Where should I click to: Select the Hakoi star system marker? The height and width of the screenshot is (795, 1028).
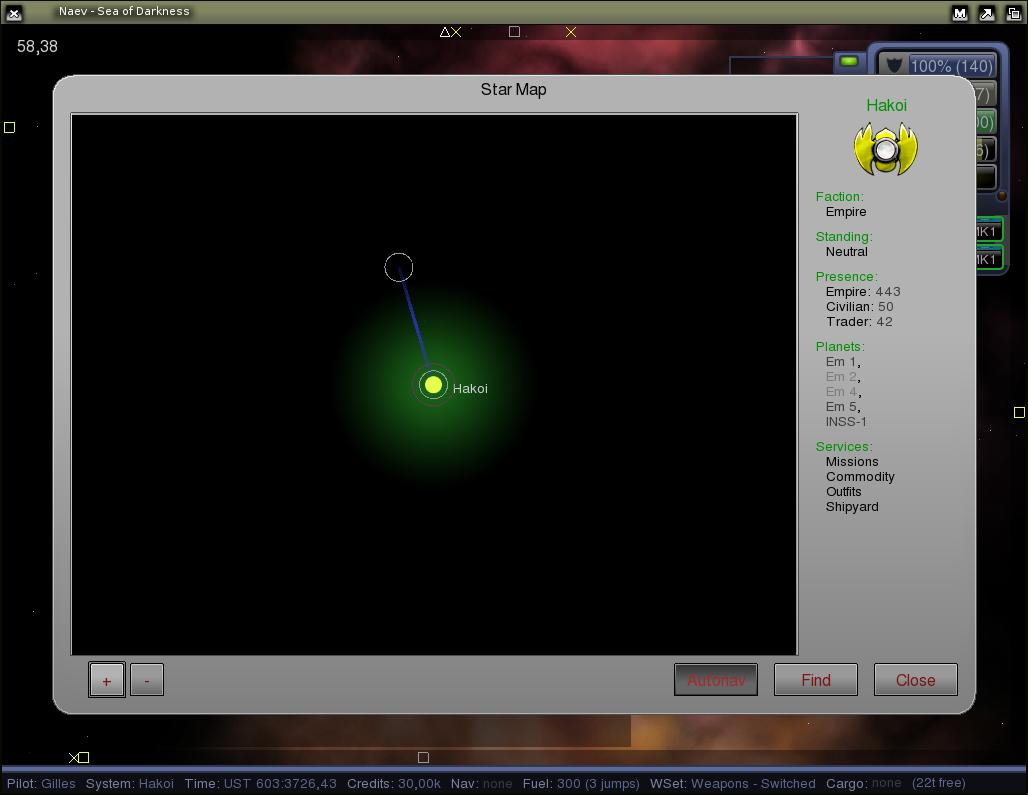(433, 385)
